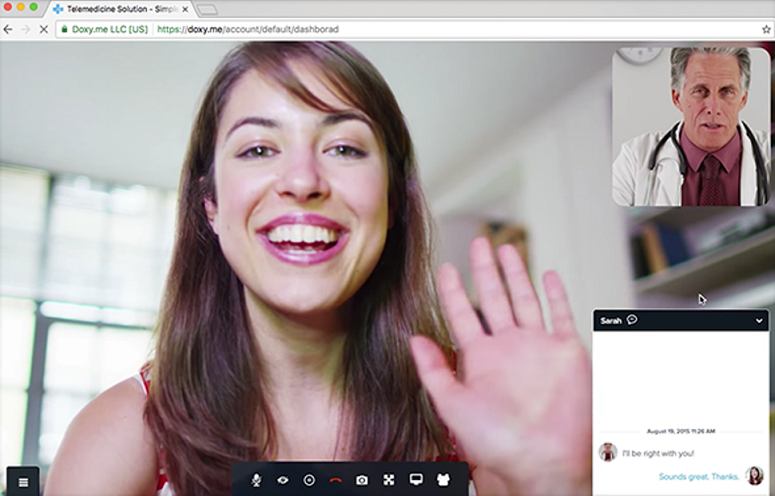Start screen sharing with monitor icon
This screenshot has width=775, height=496.
pos(416,479)
